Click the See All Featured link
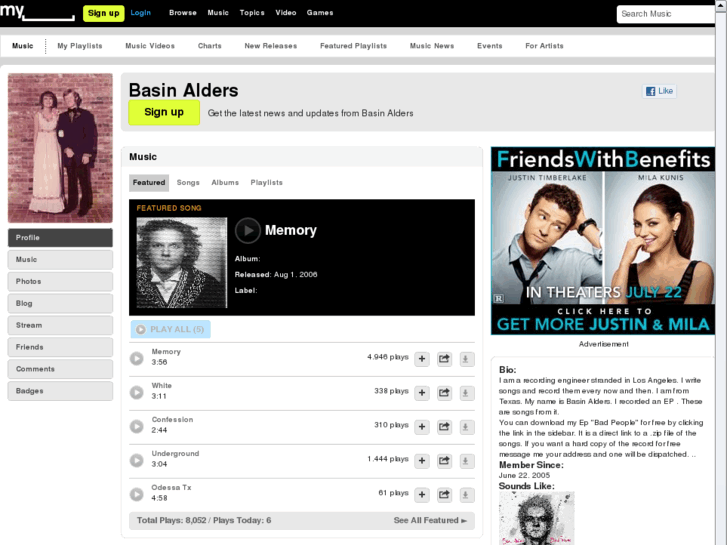727x545 pixels. [x=430, y=520]
